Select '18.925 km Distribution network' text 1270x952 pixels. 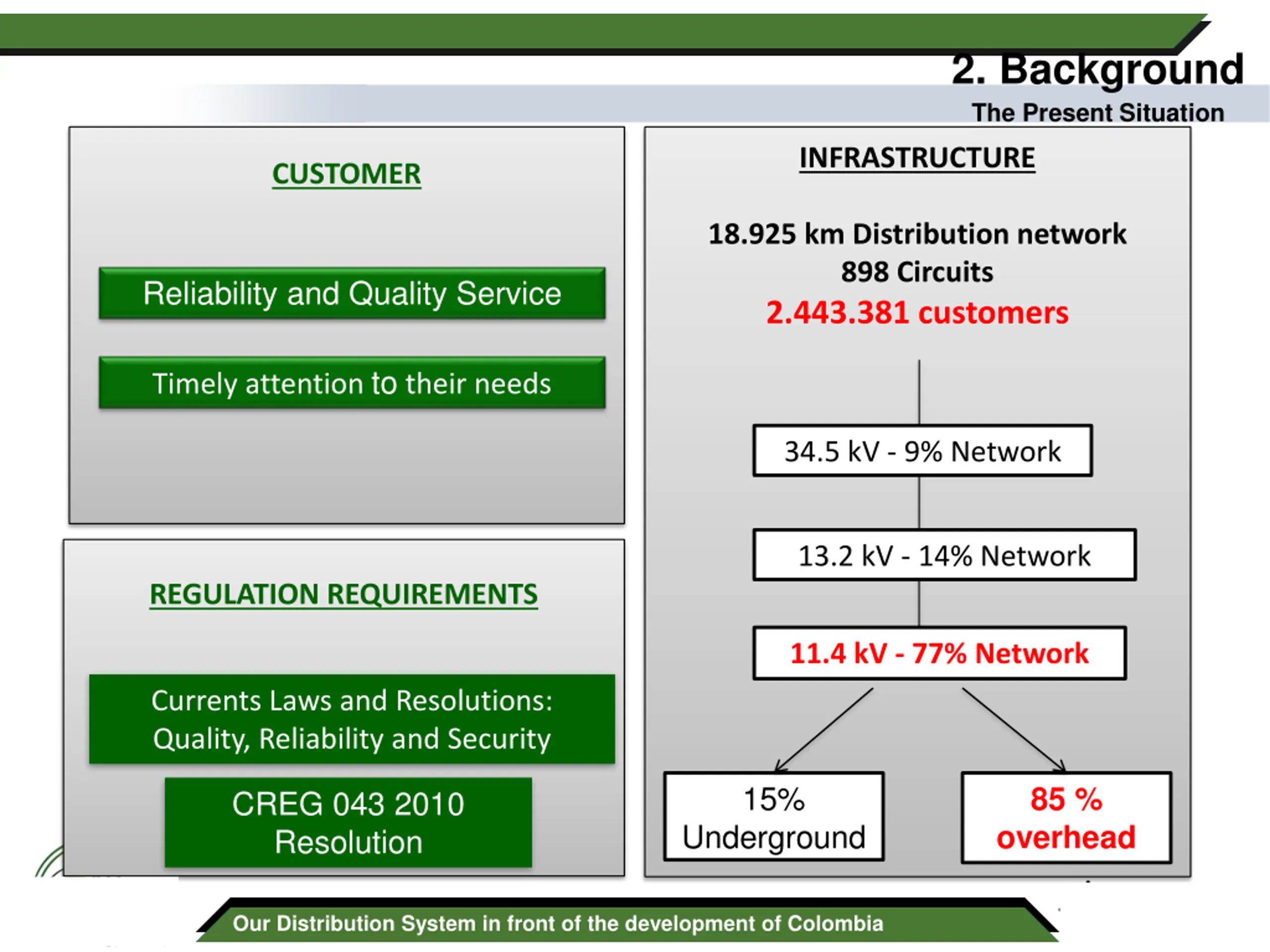917,235
